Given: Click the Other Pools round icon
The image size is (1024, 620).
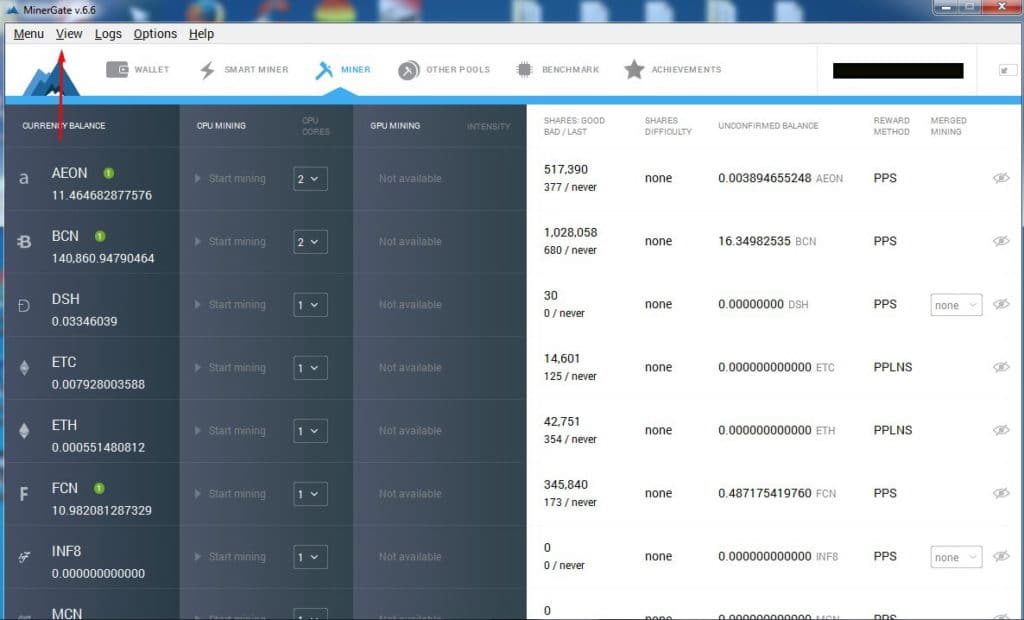Looking at the screenshot, I should (409, 70).
